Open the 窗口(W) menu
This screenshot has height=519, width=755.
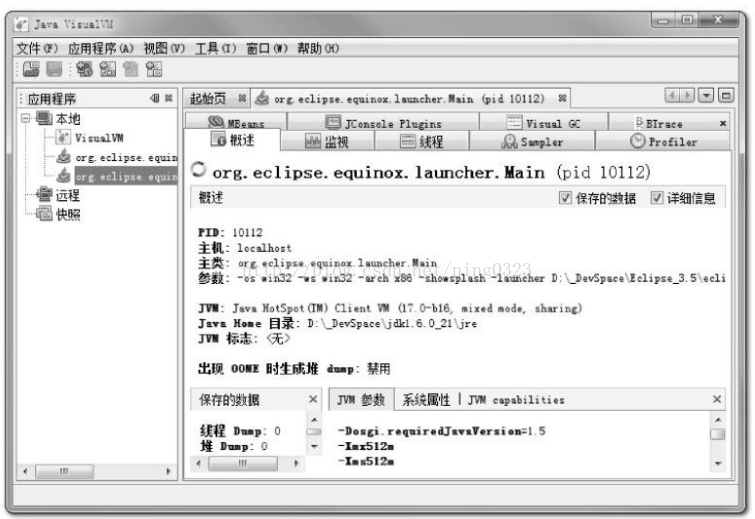coord(267,49)
